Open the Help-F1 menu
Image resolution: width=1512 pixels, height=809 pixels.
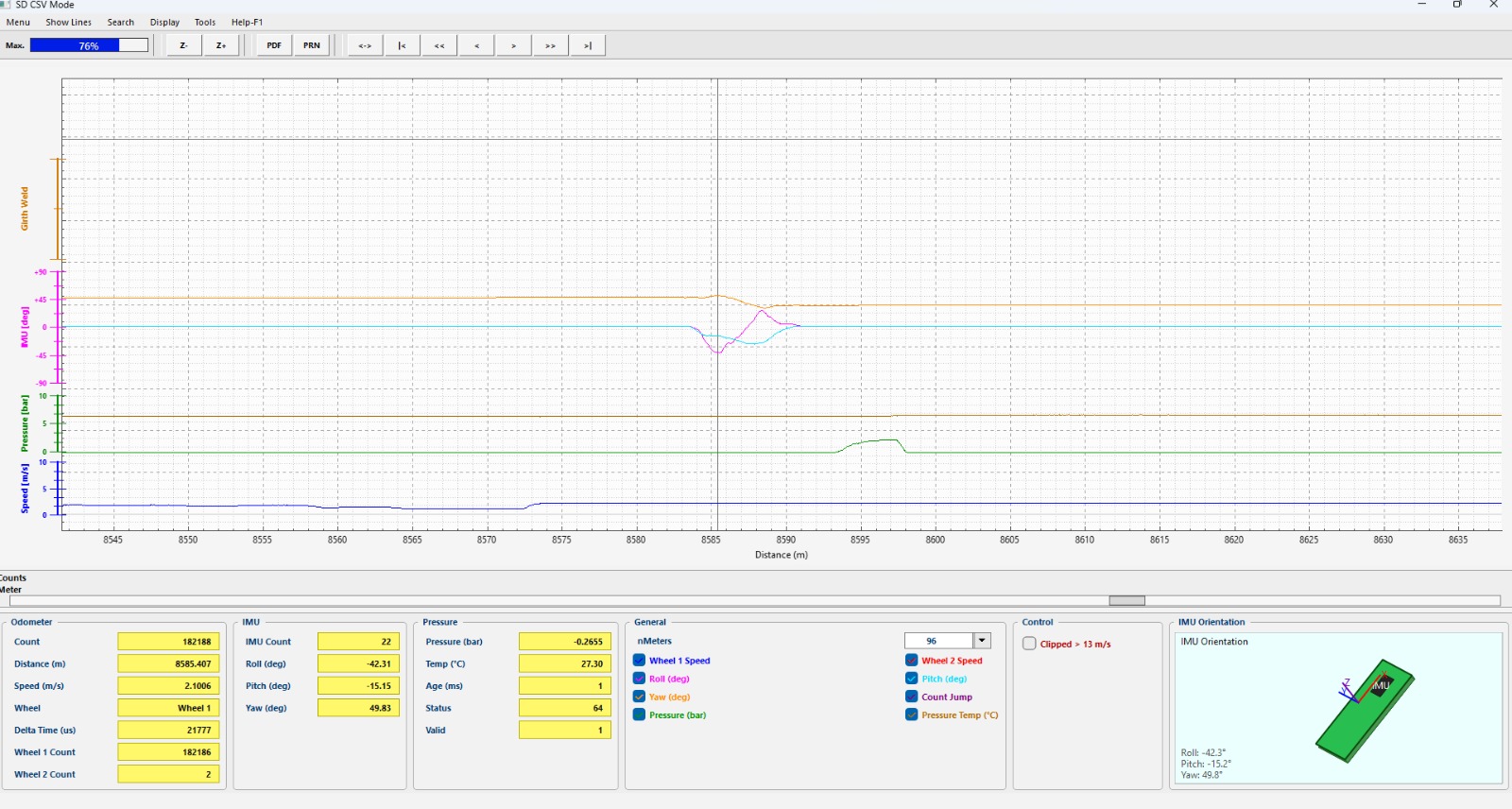pyautogui.click(x=247, y=22)
